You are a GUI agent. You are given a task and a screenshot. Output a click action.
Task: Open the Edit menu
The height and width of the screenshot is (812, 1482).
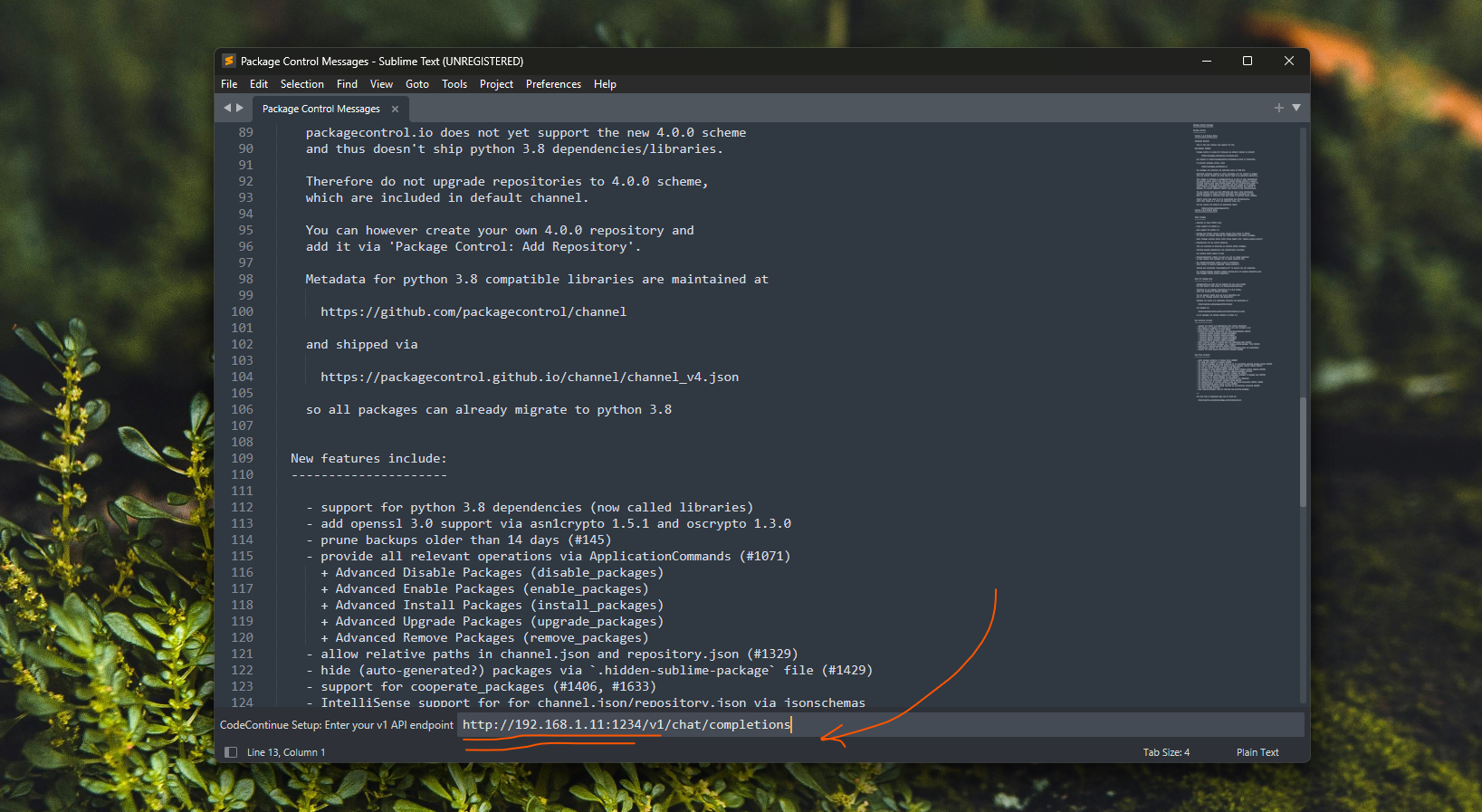tap(259, 84)
